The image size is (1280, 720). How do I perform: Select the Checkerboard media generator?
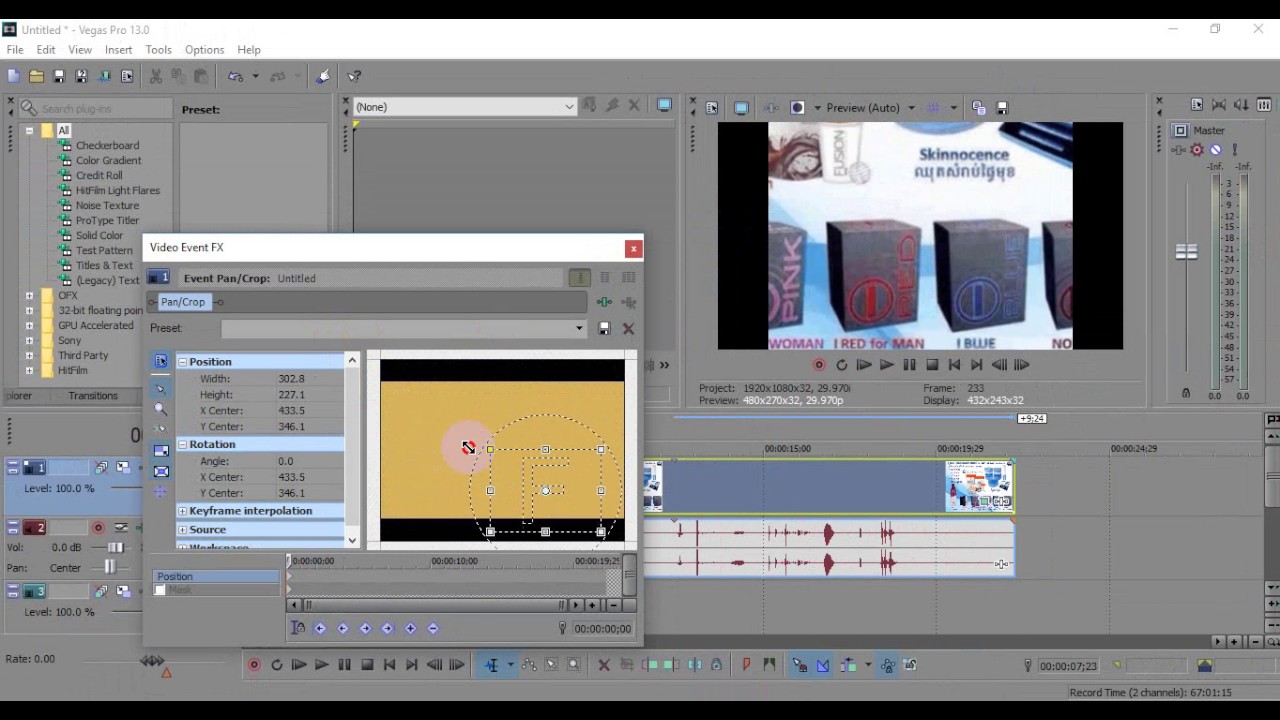107,146
